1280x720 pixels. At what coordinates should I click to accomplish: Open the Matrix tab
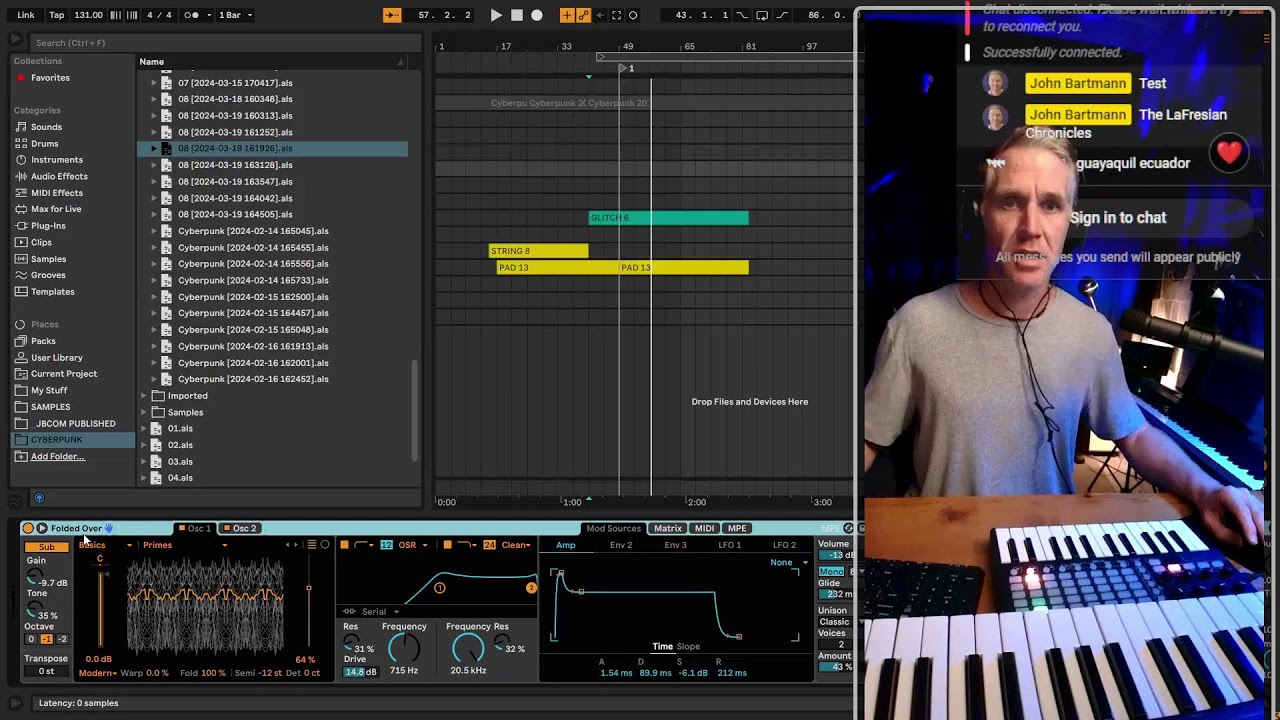tap(668, 529)
